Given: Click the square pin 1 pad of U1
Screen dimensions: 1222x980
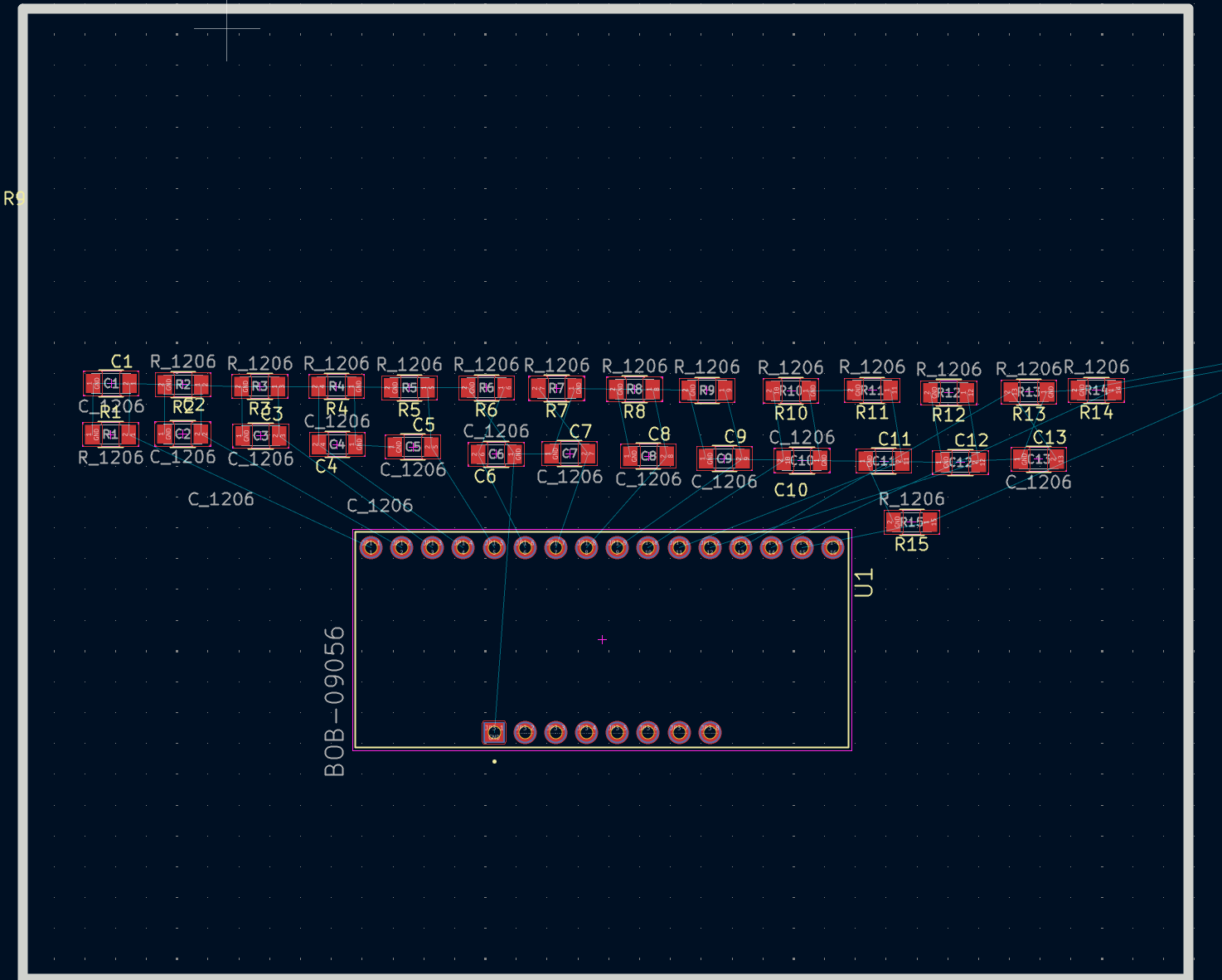Looking at the screenshot, I should click(494, 732).
